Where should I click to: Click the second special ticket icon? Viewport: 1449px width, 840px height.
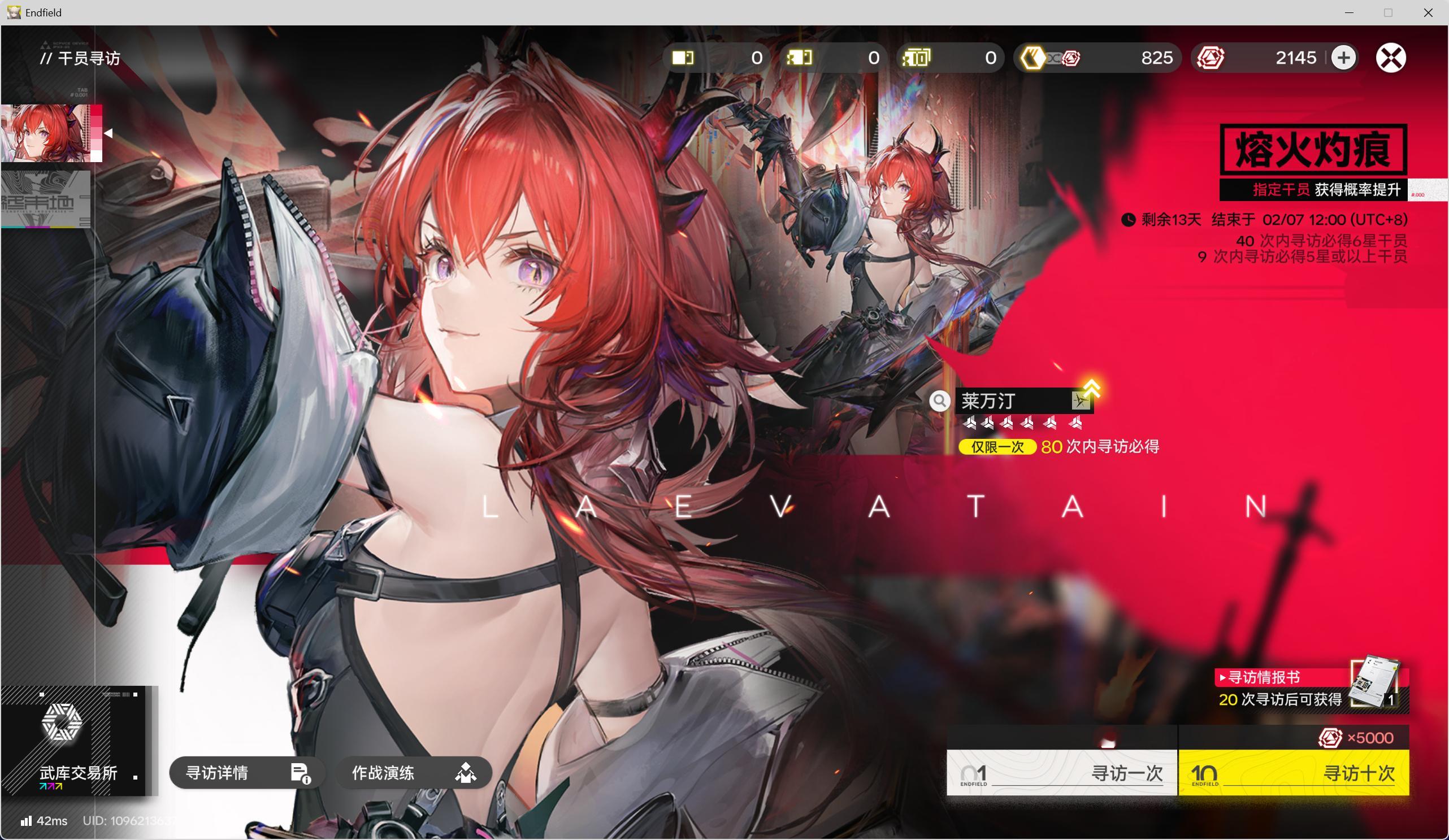pyautogui.click(x=800, y=58)
